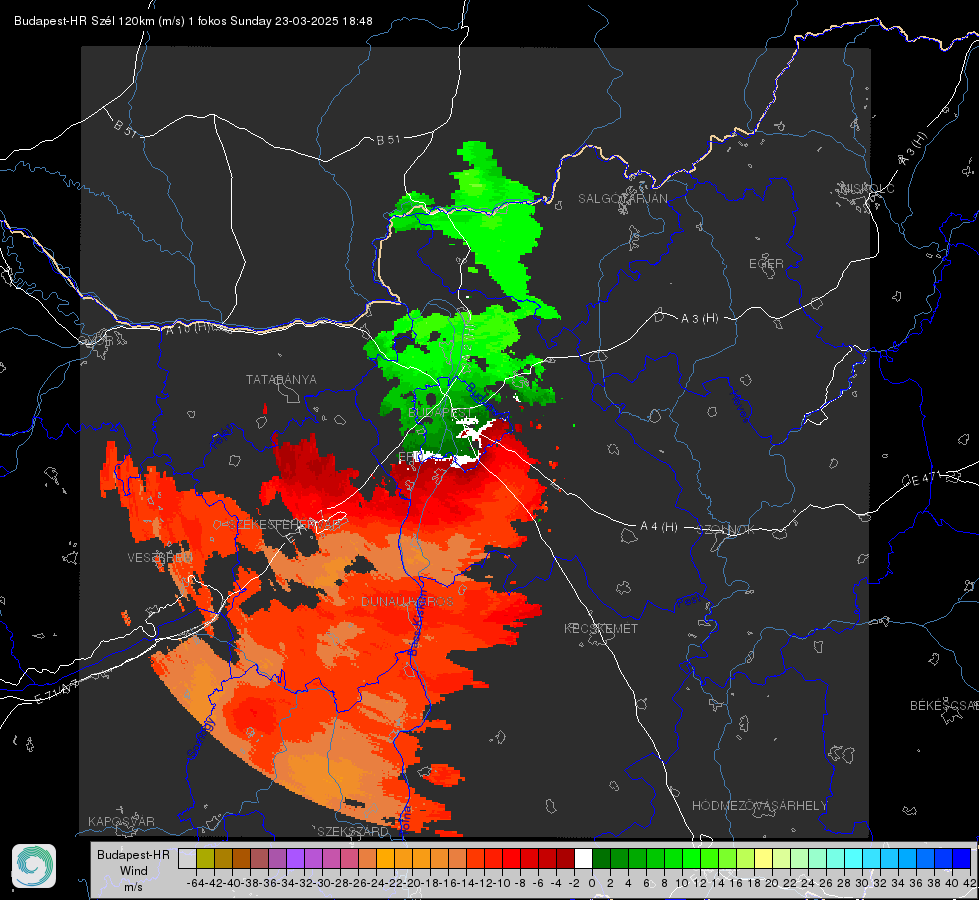The width and height of the screenshot is (979, 900).
Task: Click the EGER city label
Action: (766, 264)
